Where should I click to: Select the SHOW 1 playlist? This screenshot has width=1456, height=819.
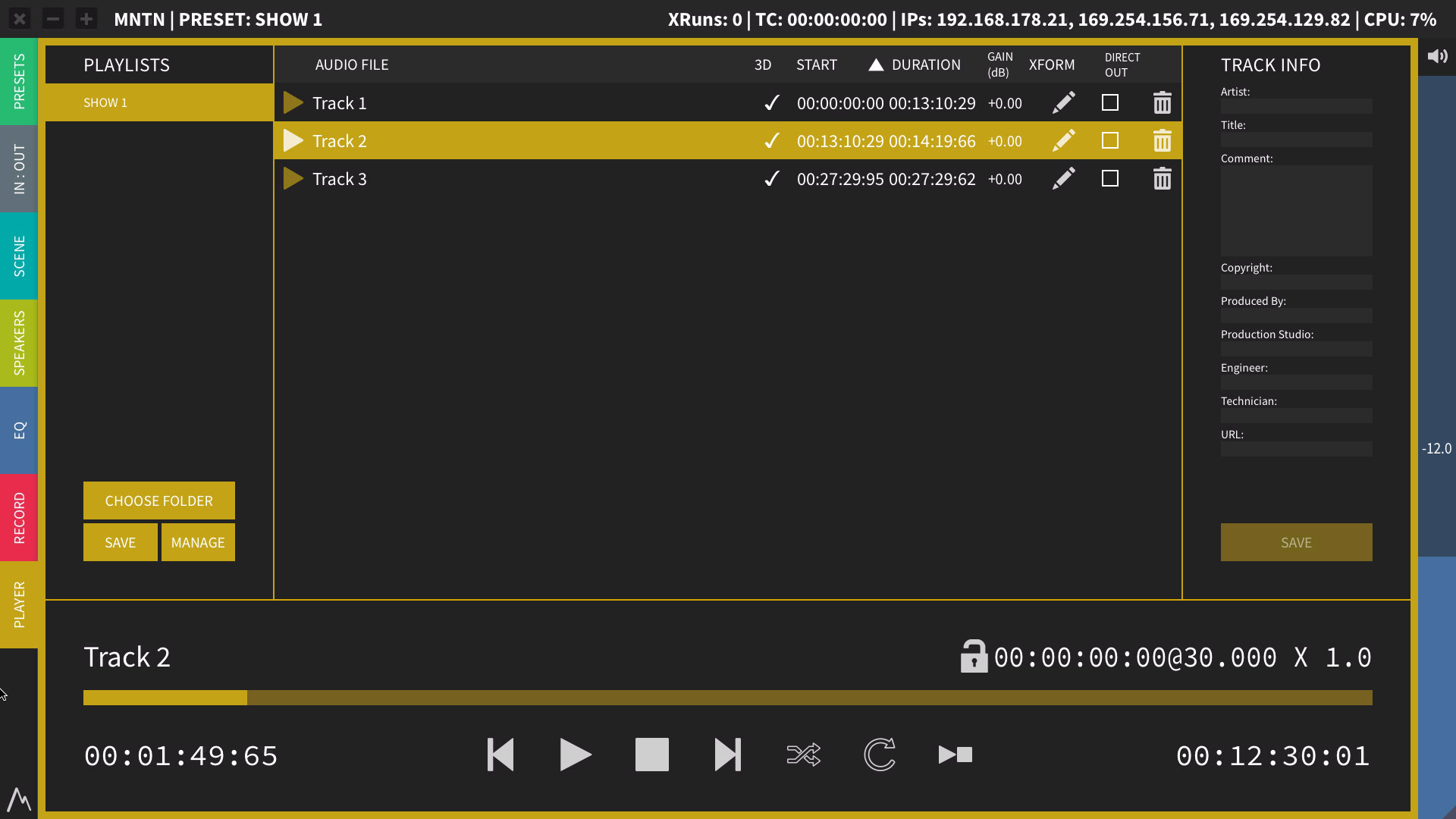coord(159,102)
